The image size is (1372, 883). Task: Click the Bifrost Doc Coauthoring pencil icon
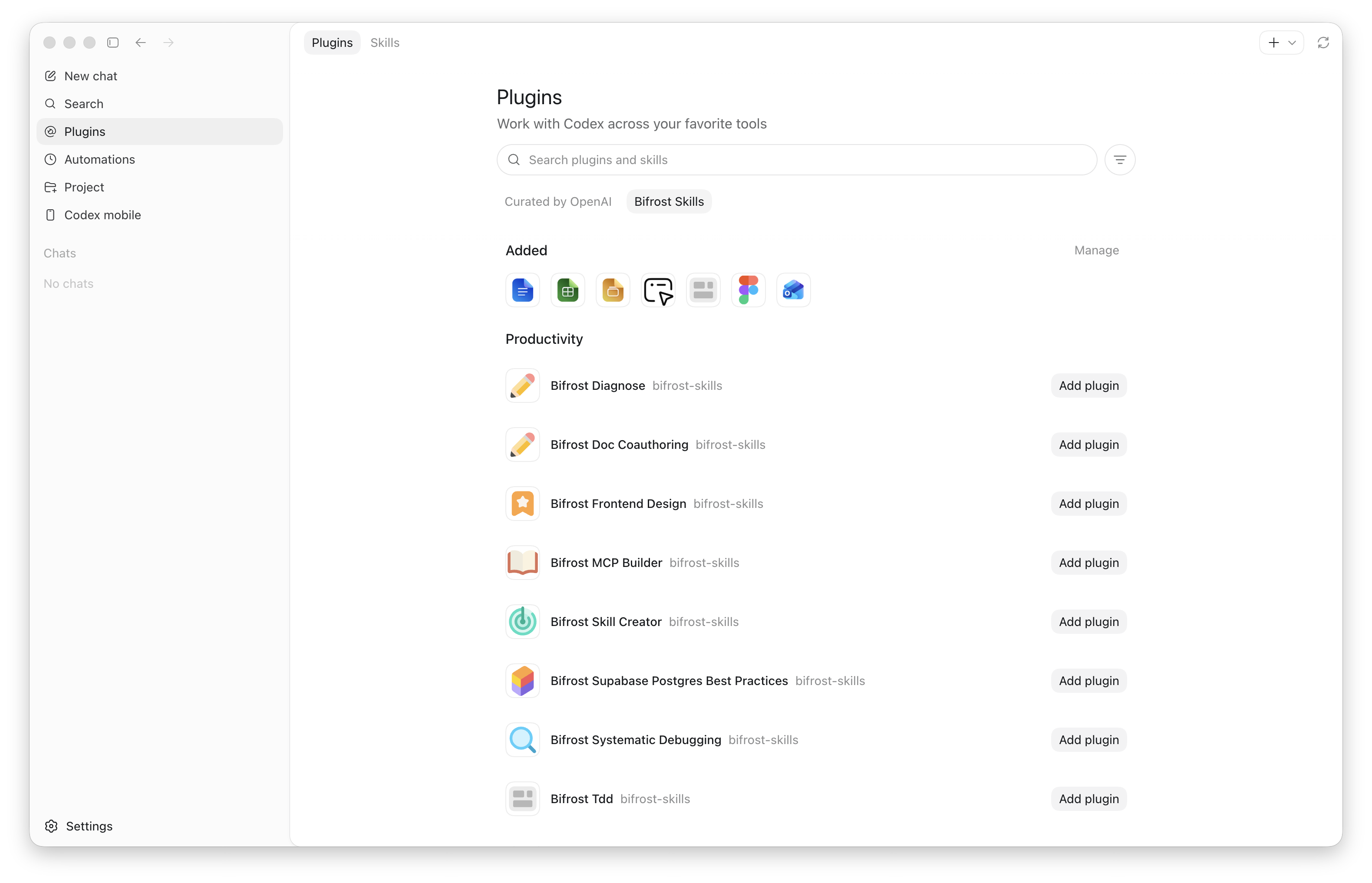click(522, 445)
